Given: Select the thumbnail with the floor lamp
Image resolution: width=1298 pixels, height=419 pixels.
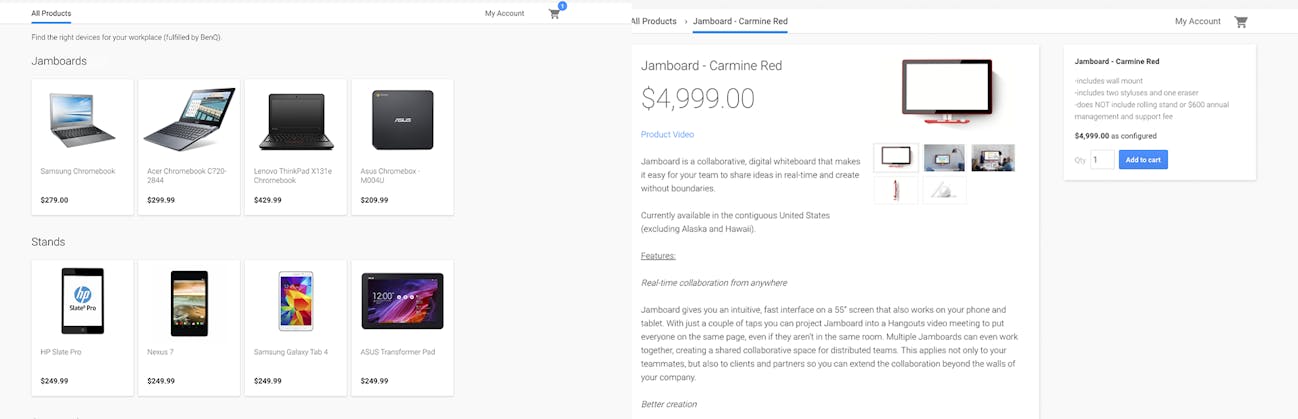Looking at the screenshot, I should click(x=944, y=158).
